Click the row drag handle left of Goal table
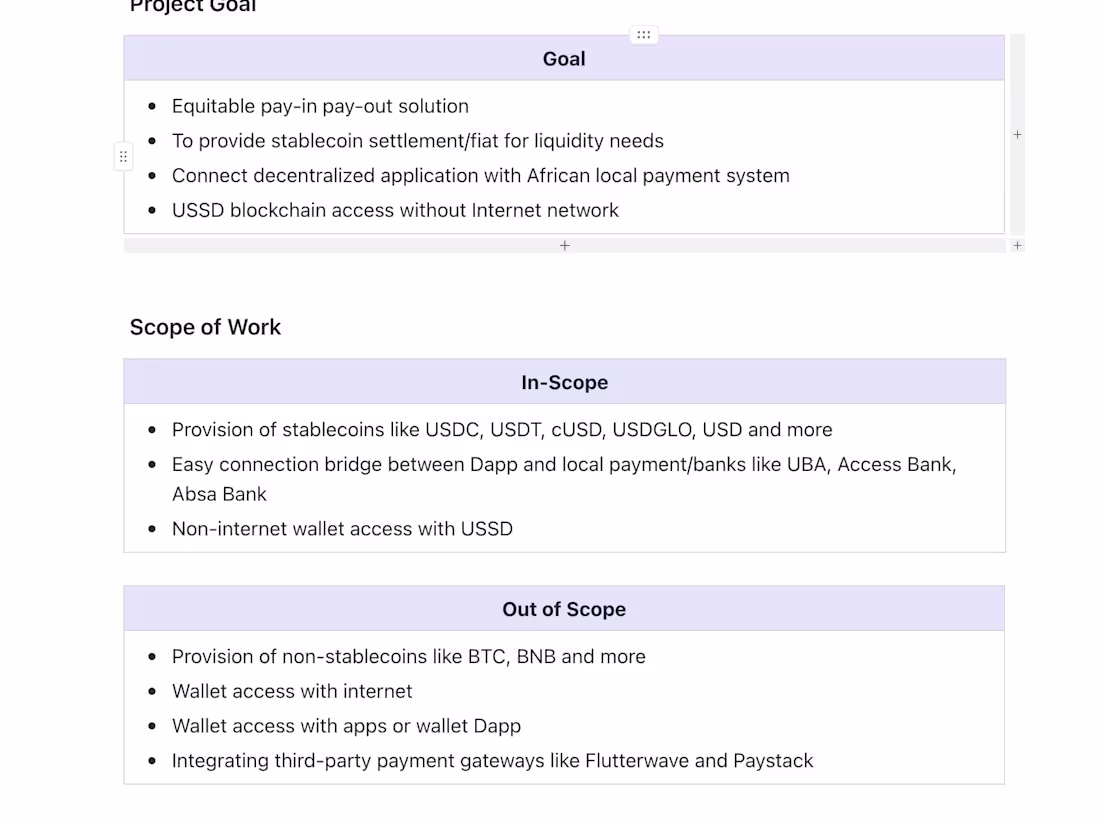The width and height of the screenshot is (1100, 825). point(123,157)
